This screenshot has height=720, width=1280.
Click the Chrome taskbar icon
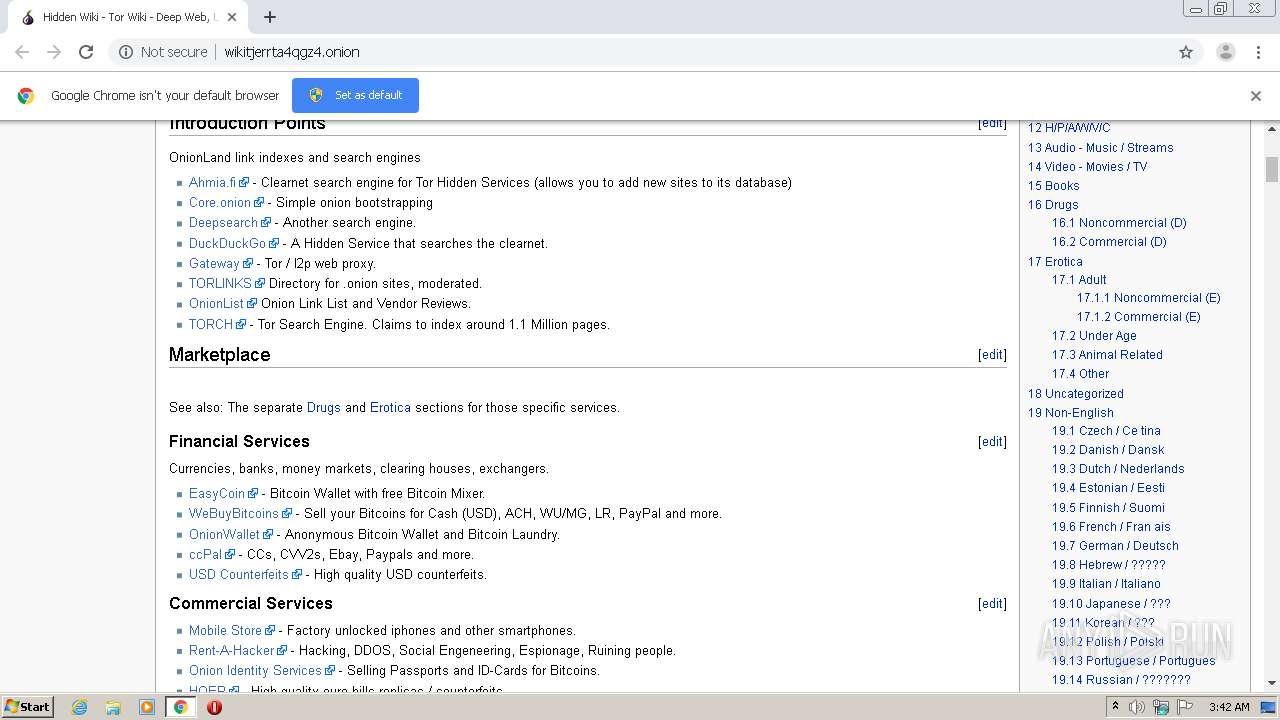(x=181, y=707)
